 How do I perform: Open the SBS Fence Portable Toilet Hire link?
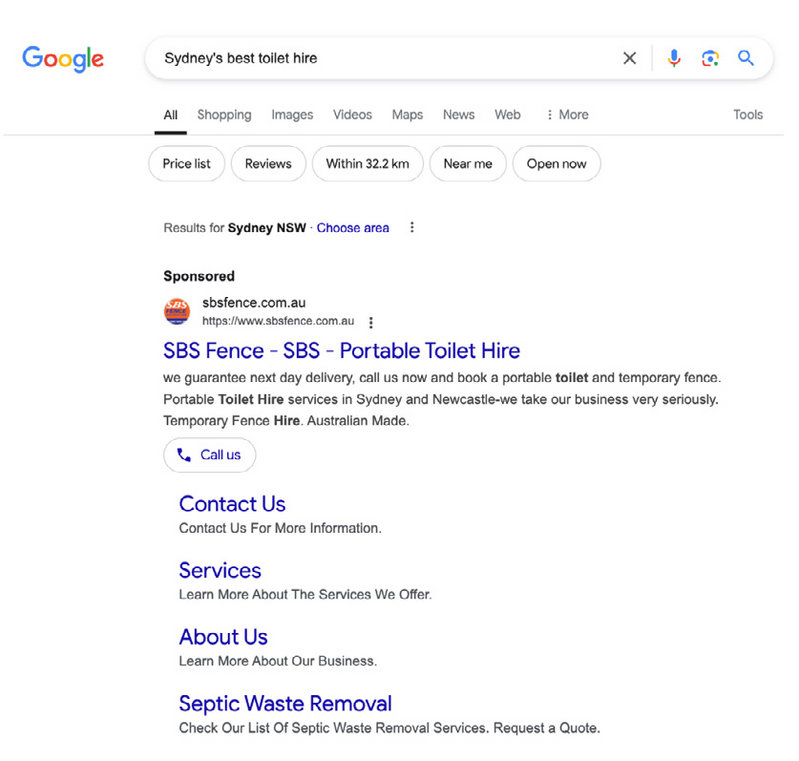click(x=341, y=351)
